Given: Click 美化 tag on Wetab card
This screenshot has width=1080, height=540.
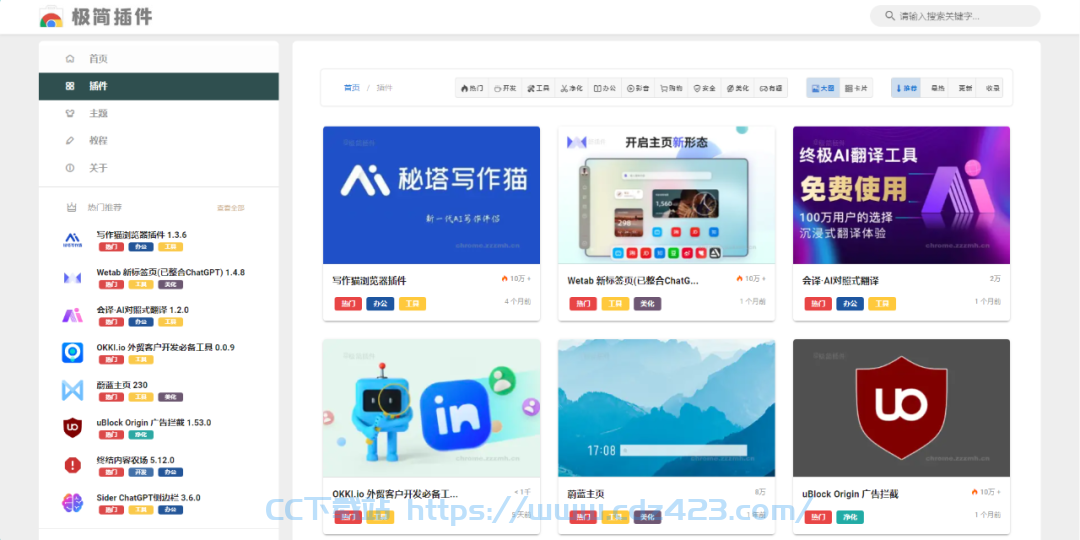Looking at the screenshot, I should pyautogui.click(x=647, y=304).
